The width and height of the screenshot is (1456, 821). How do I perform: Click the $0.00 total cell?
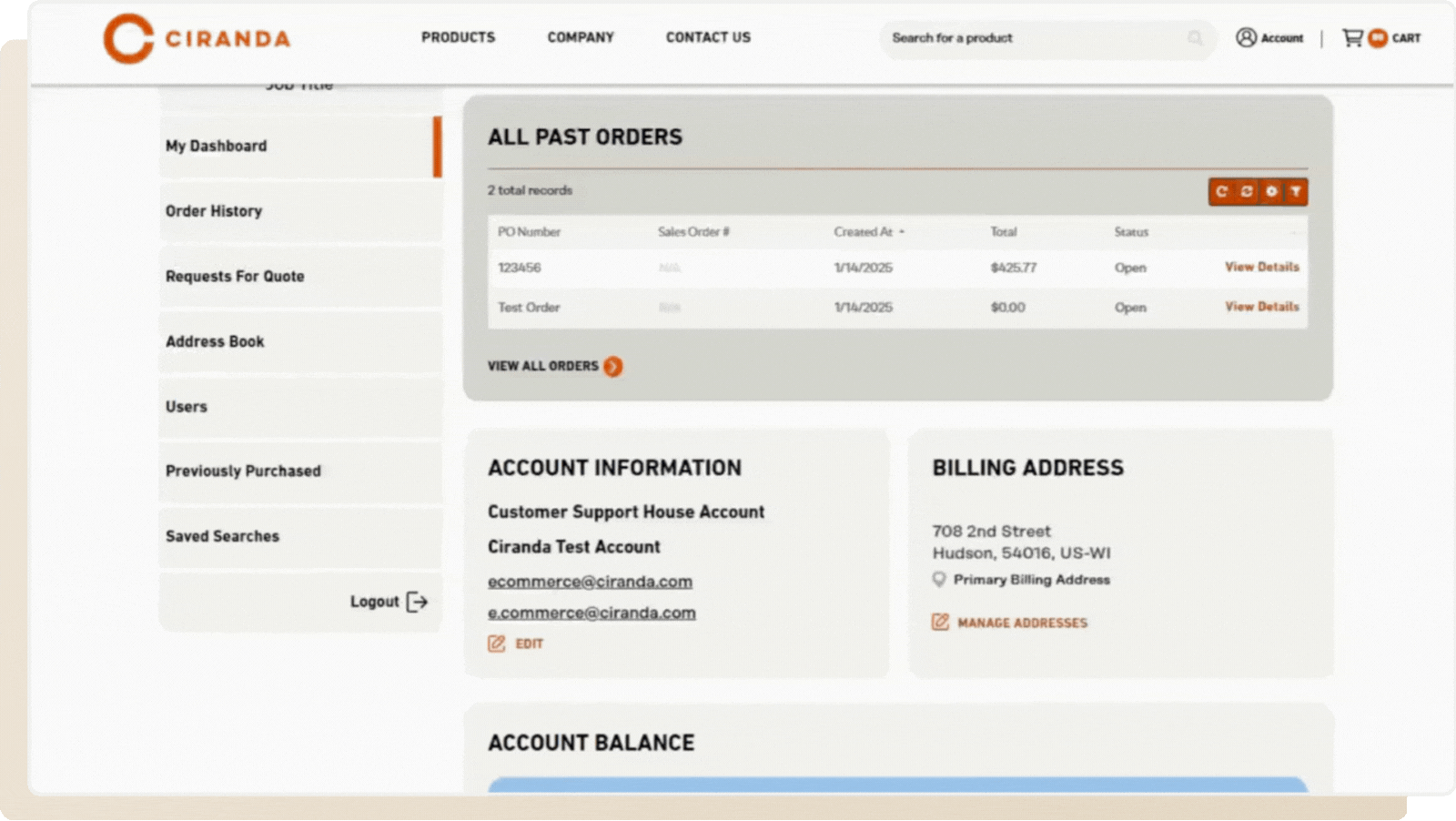click(1007, 308)
